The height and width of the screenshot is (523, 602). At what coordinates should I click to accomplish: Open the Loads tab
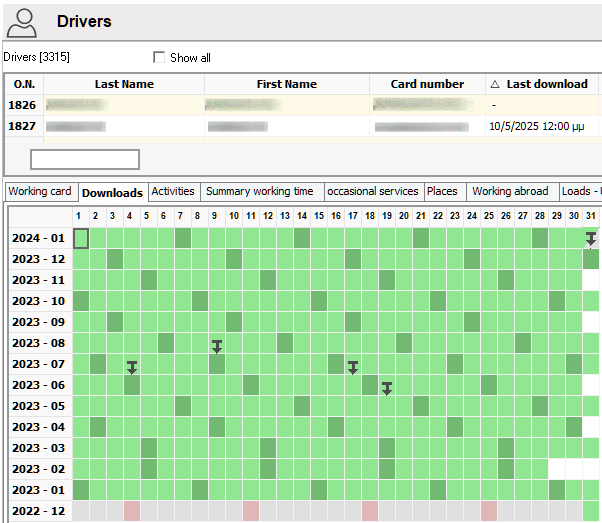[580, 191]
